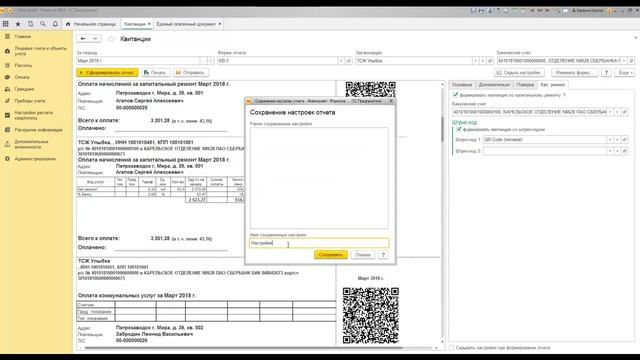
Task: Open Главное section in sidebar
Action: pos(22,36)
